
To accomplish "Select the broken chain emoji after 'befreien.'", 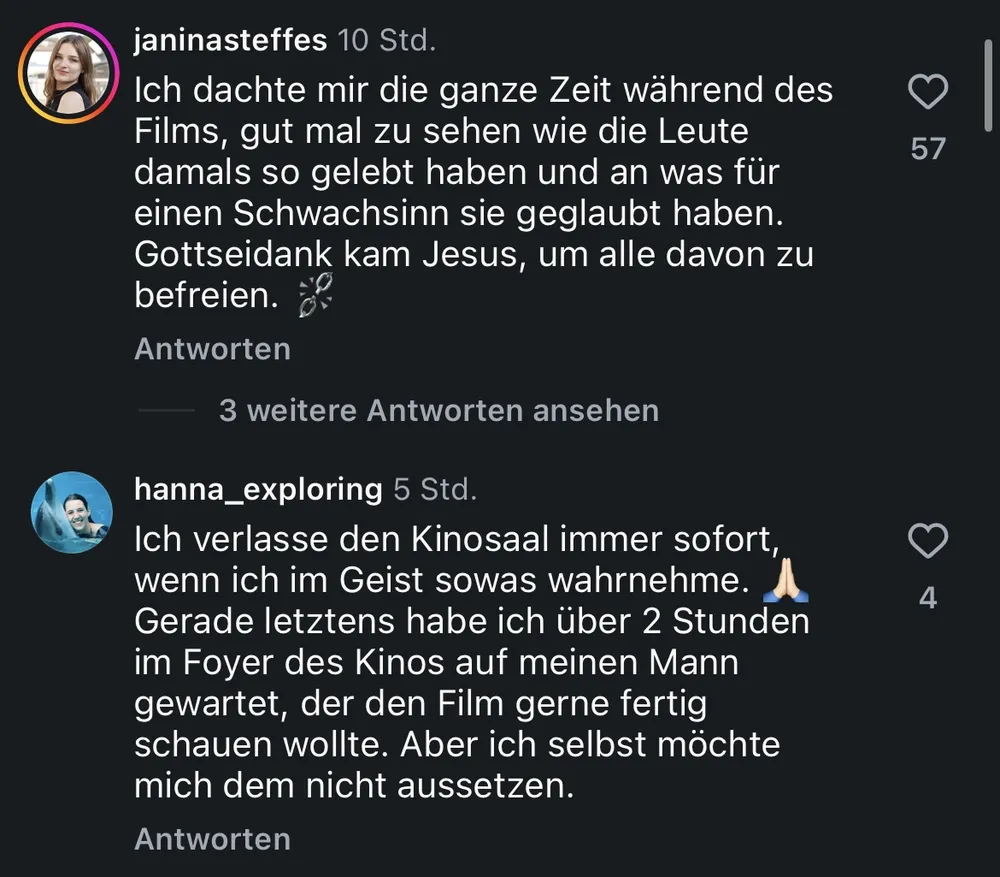I will click(x=316, y=295).
